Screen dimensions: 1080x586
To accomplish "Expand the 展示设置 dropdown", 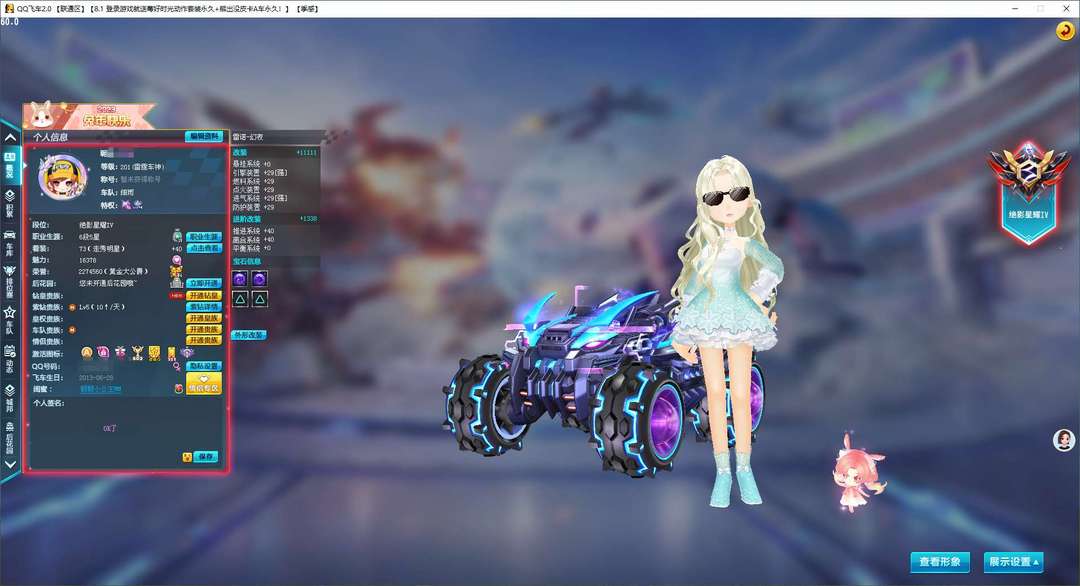I will point(1014,562).
